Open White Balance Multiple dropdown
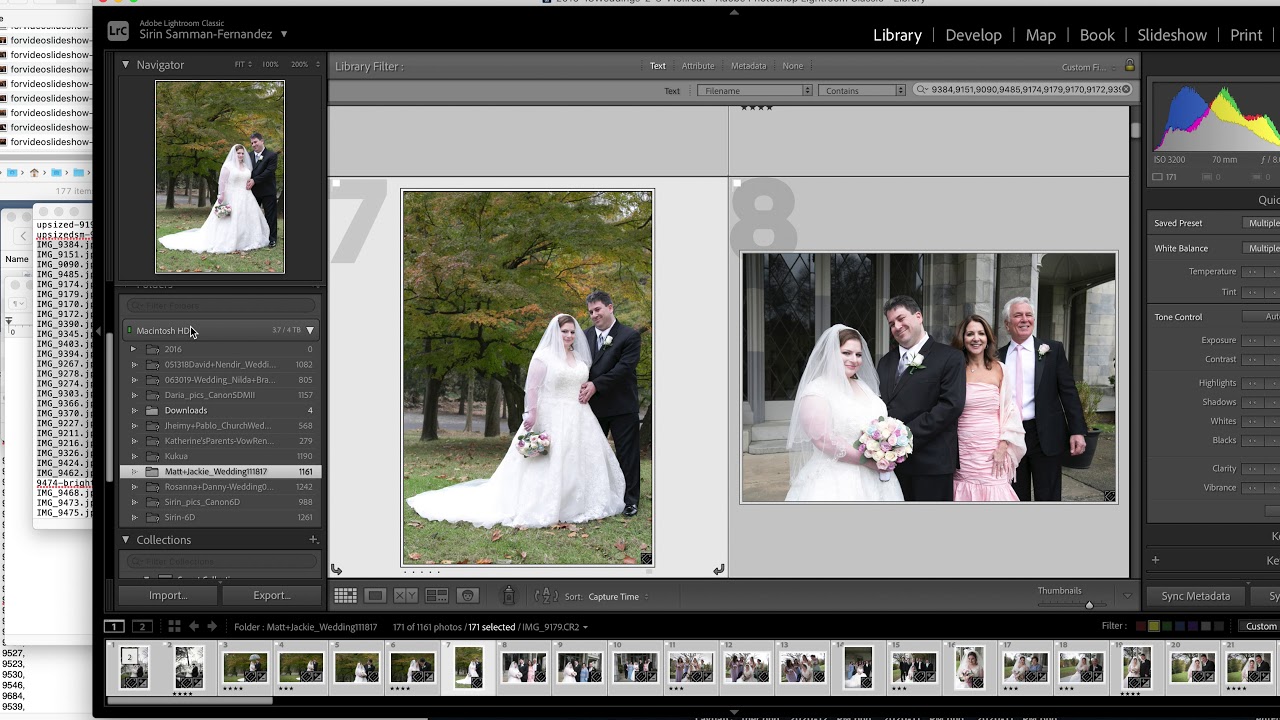 (1261, 248)
